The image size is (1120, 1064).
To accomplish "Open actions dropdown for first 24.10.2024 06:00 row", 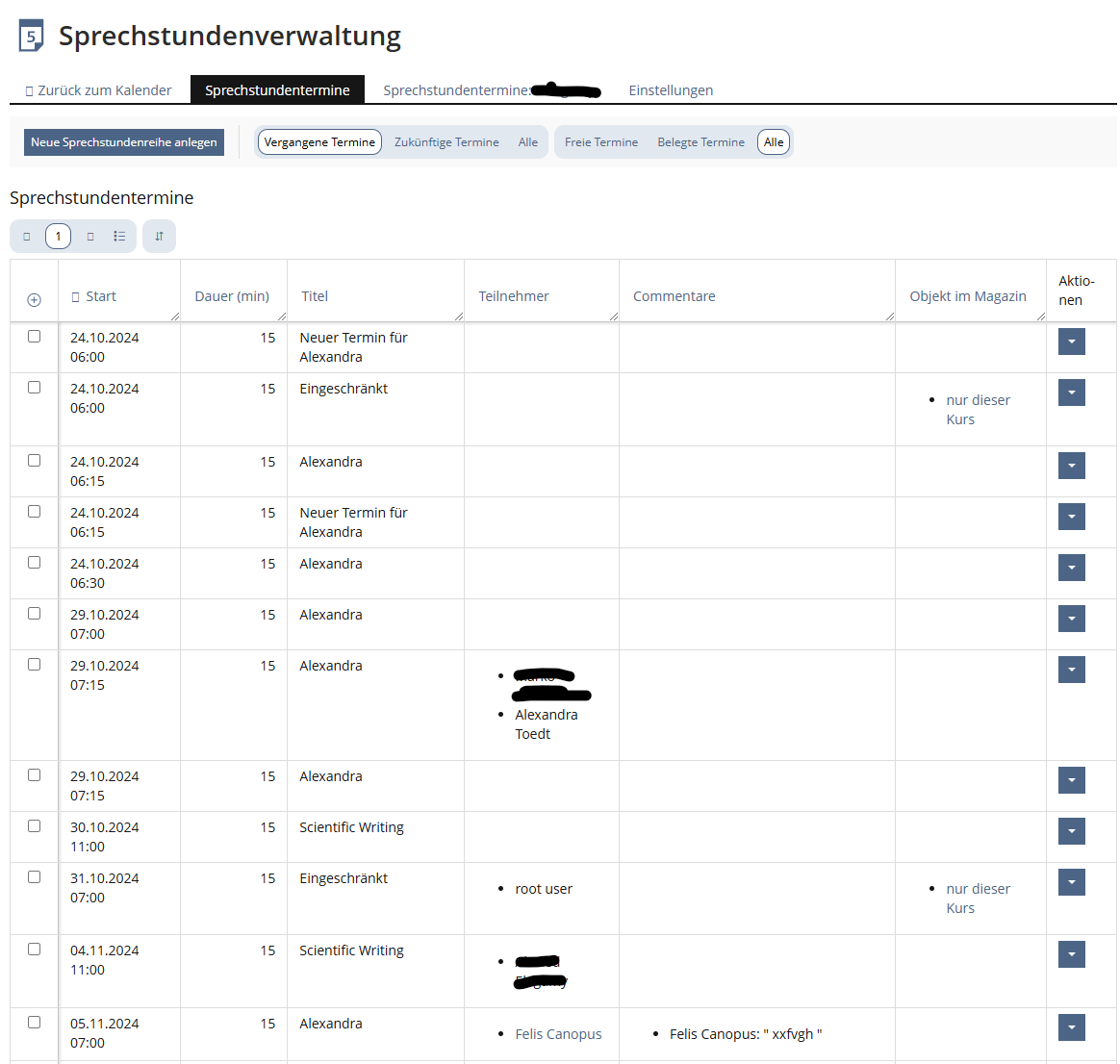I will click(1071, 342).
